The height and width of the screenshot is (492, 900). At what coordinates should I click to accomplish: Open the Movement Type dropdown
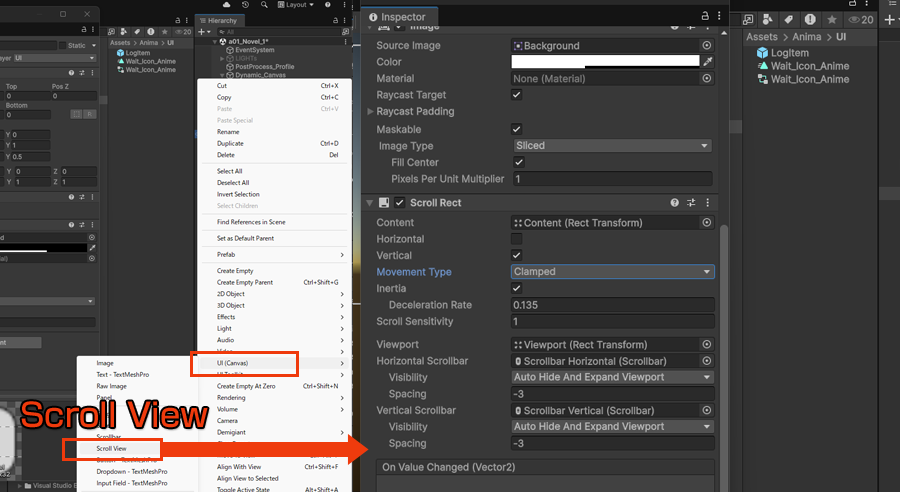point(612,272)
